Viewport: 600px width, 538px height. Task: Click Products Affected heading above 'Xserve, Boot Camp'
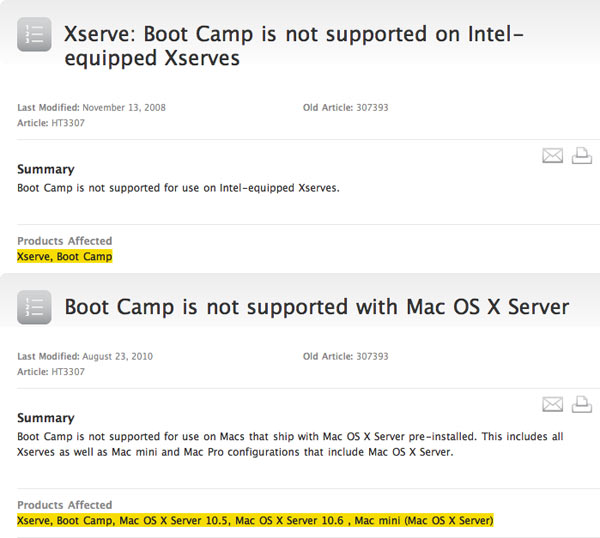point(64,241)
